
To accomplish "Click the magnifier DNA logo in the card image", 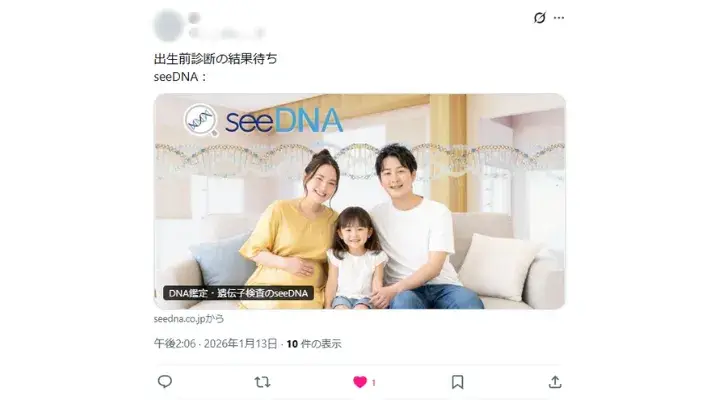I will 201,120.
